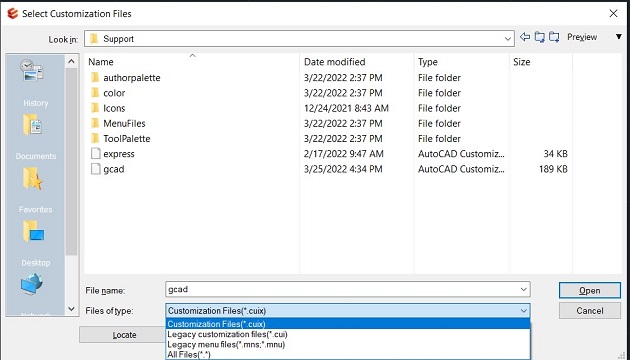Click the color folder icon
Screen dimensions: 630x360
pyautogui.click(x=95, y=93)
